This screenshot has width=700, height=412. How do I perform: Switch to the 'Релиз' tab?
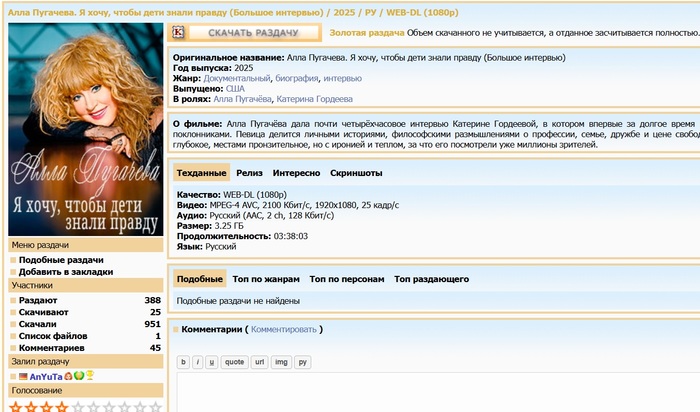(249, 173)
